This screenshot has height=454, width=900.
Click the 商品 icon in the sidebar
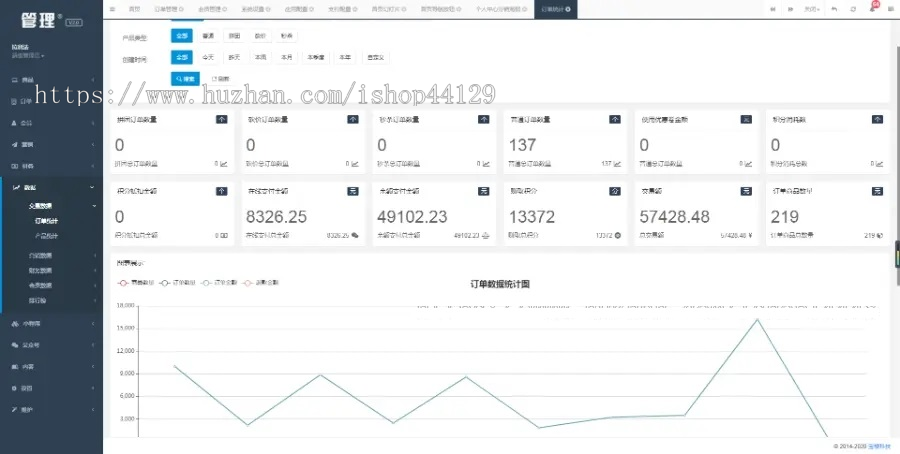click(x=15, y=80)
